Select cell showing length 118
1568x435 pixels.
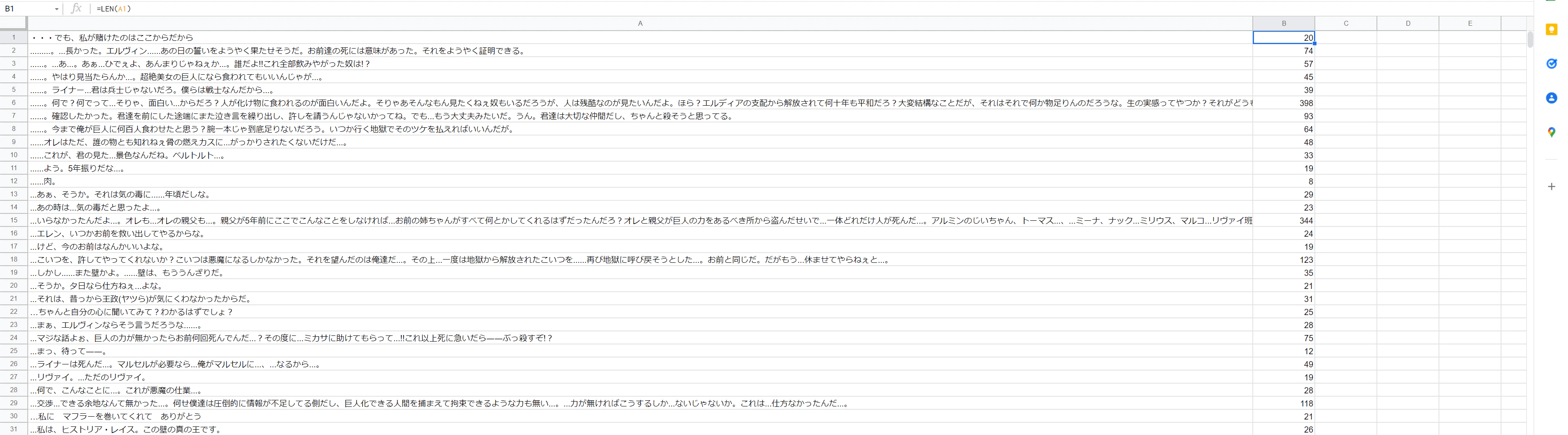pos(1284,403)
